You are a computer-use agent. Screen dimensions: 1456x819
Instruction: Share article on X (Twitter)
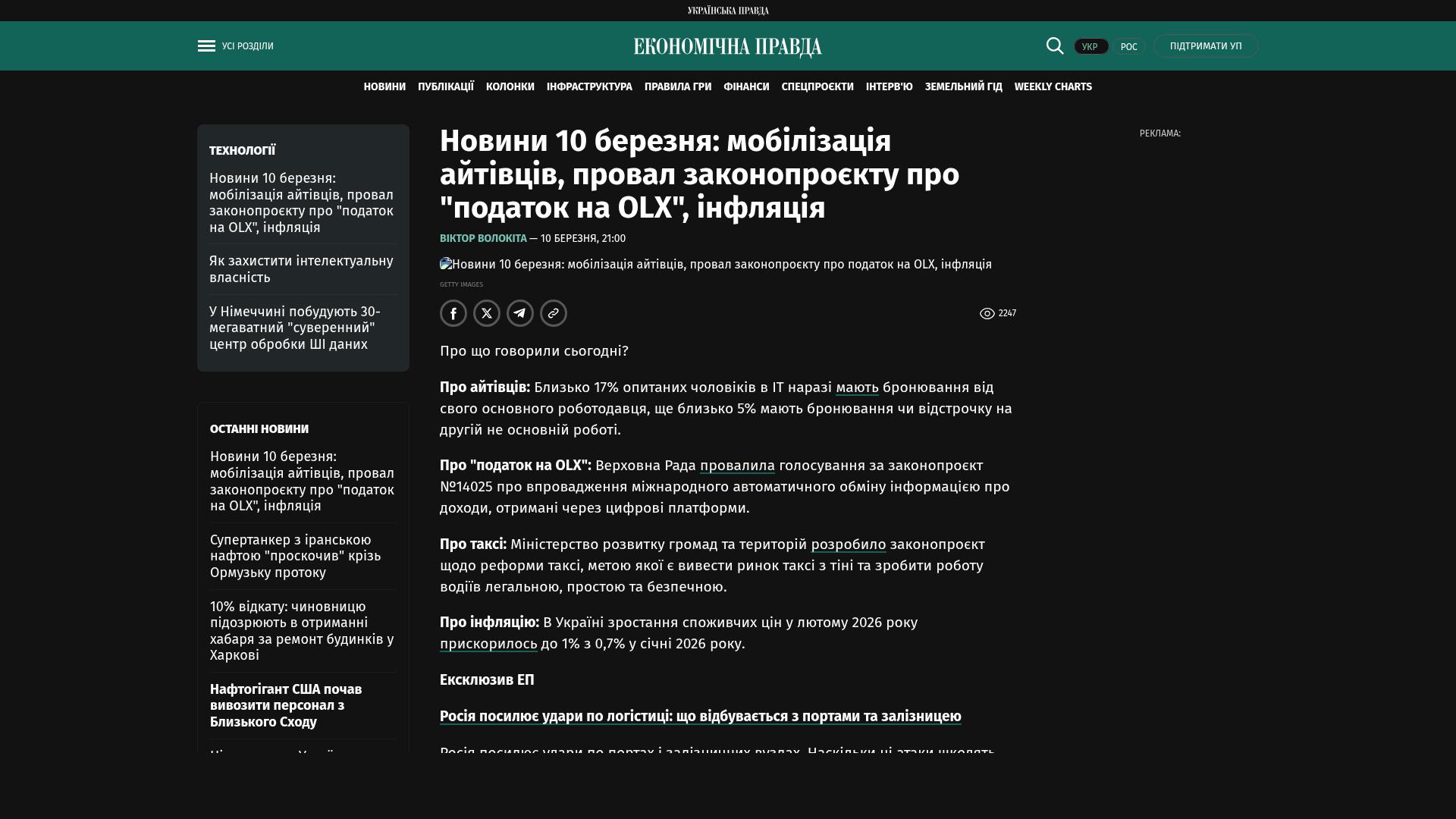[487, 313]
